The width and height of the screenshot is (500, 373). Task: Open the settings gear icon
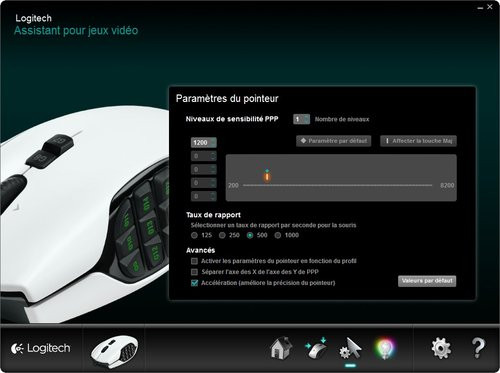tap(441, 348)
